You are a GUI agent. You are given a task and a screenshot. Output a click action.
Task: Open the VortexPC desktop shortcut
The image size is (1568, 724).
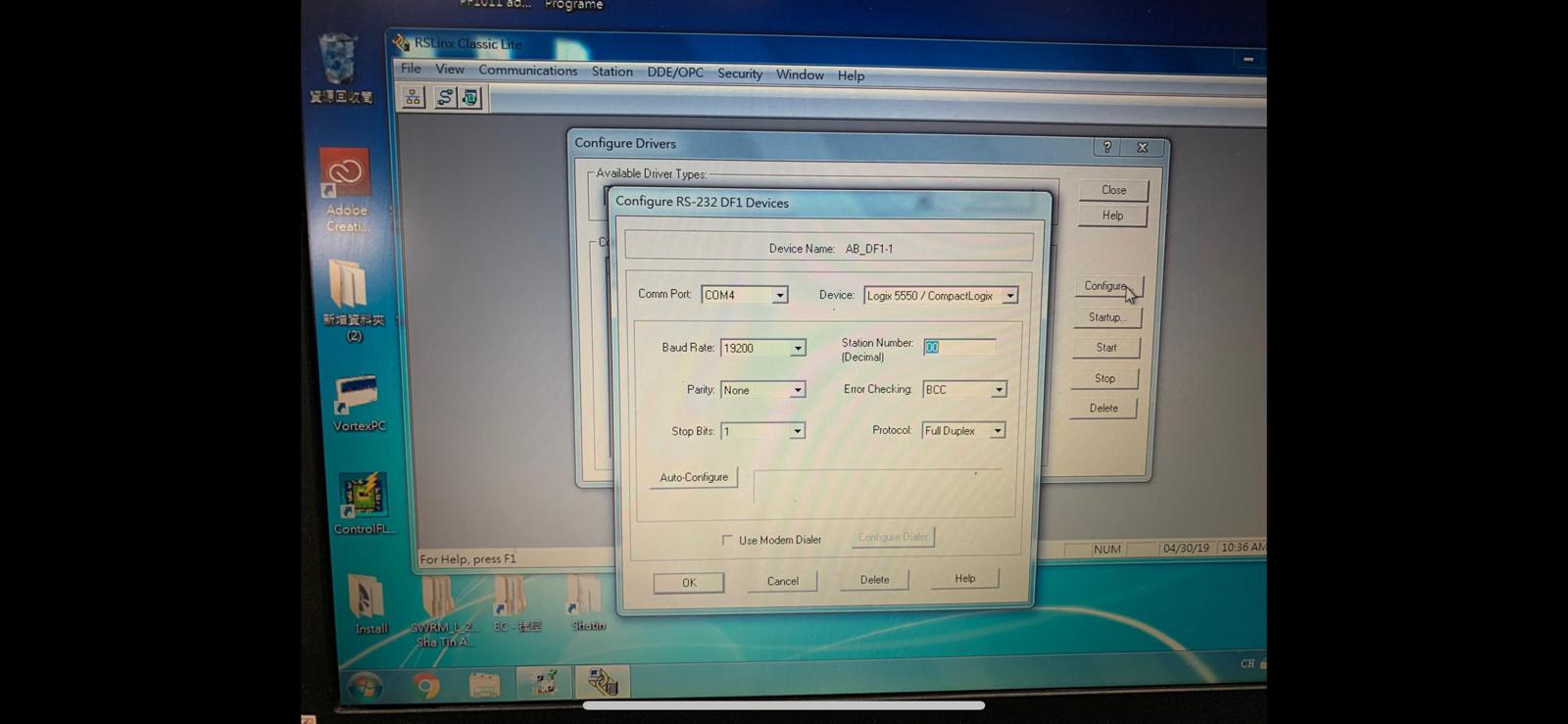357,394
